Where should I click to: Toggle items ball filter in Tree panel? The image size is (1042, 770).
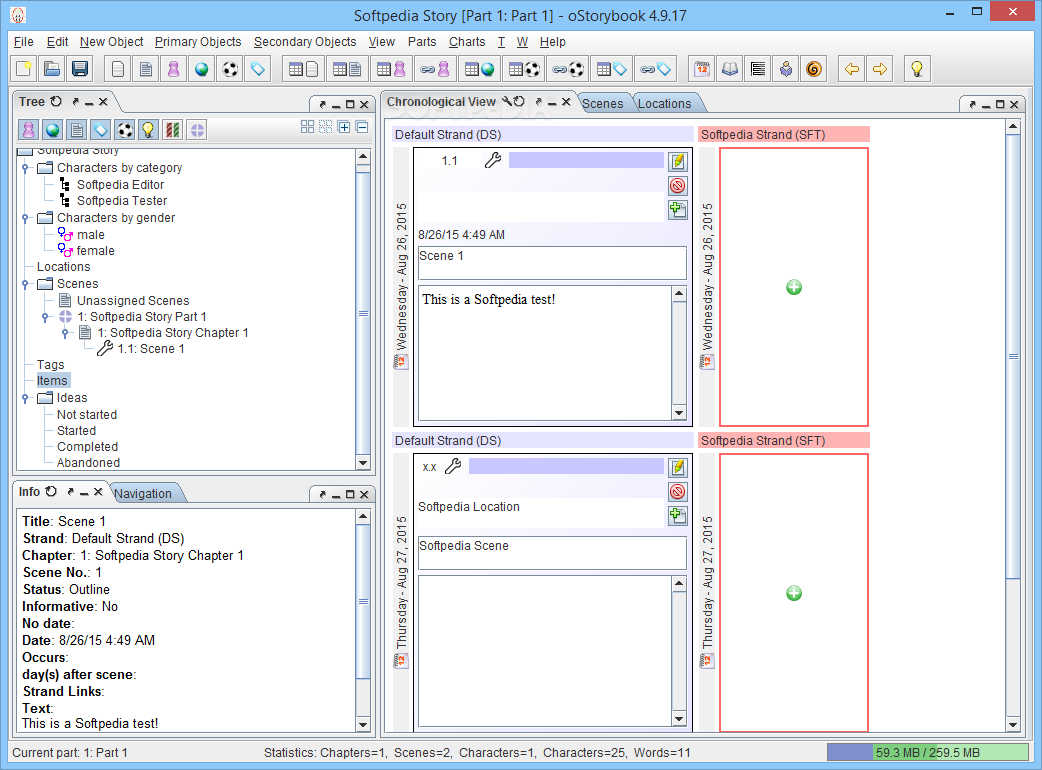pyautogui.click(x=125, y=130)
